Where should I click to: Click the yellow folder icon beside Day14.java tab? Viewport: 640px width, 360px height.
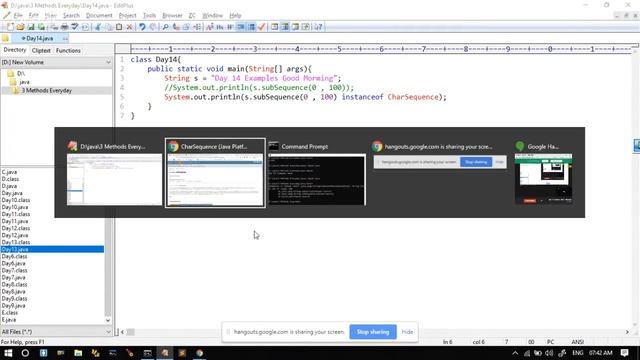tap(5, 38)
